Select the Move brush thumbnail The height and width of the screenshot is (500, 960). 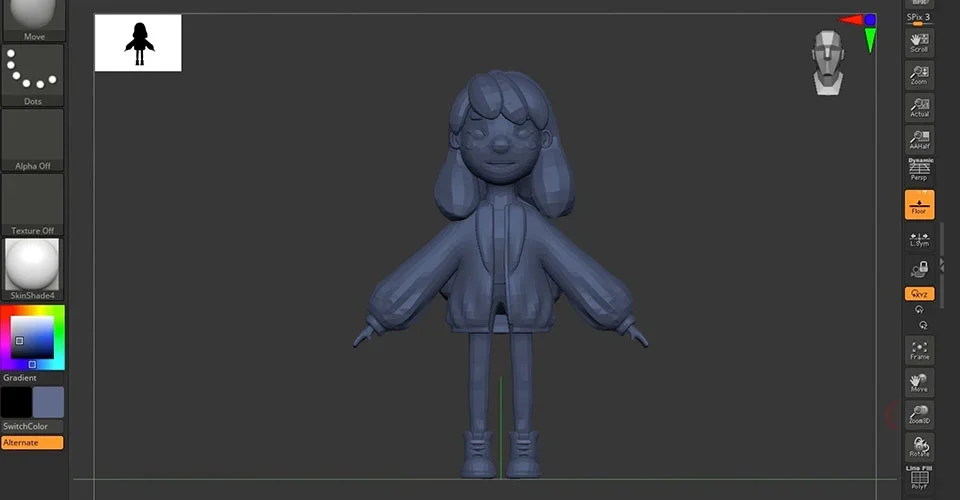click(33, 20)
